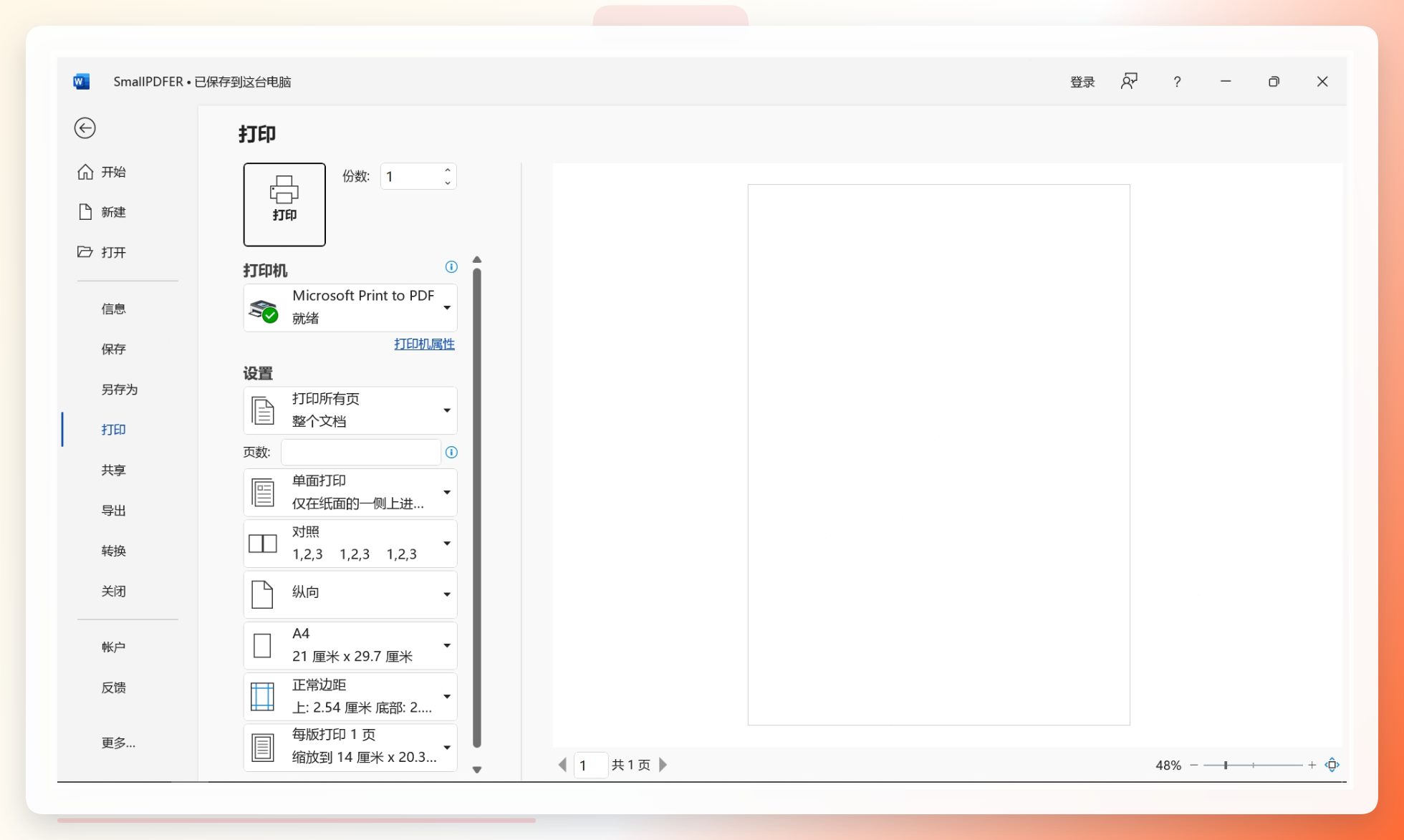The width and height of the screenshot is (1404, 840).
Task: Click the large Print button
Action: (x=284, y=205)
